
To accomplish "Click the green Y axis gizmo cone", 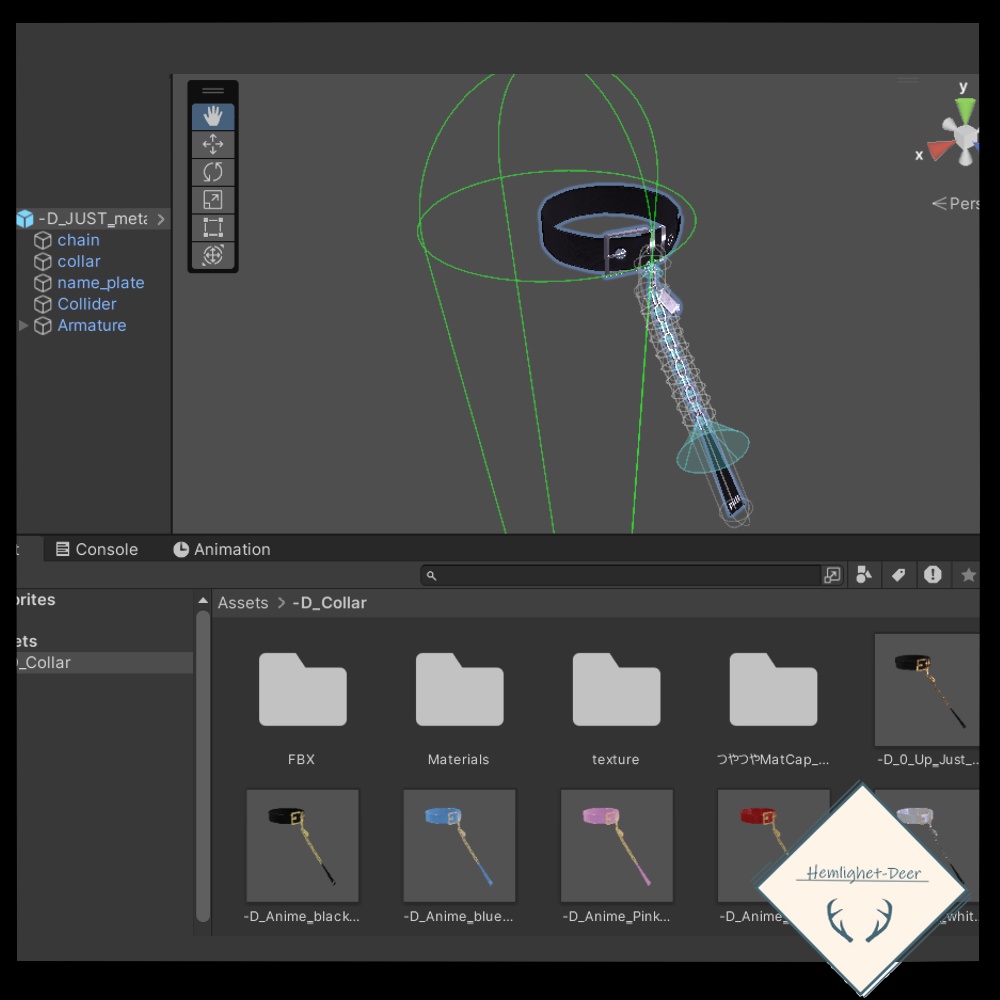I will (965, 108).
